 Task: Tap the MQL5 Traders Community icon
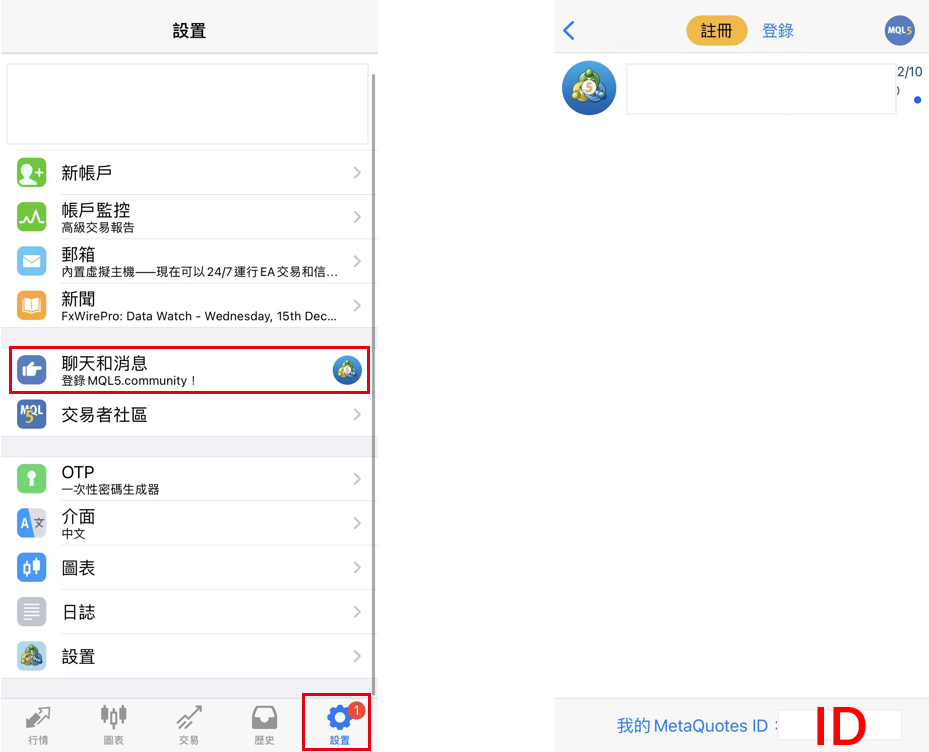click(x=31, y=414)
